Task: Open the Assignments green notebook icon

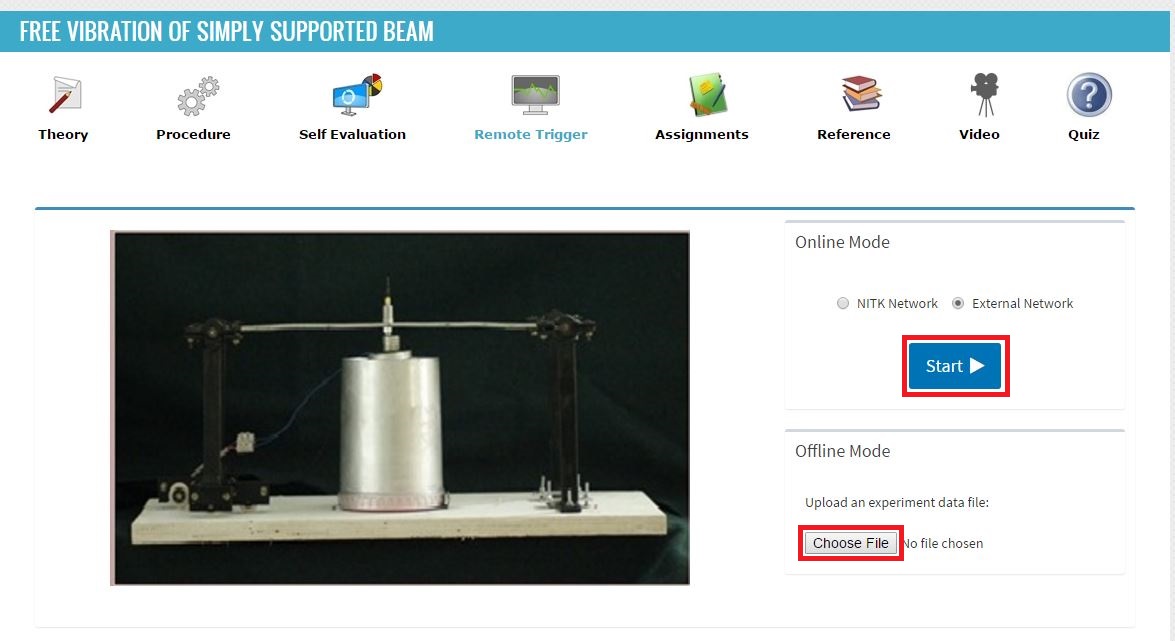Action: (x=708, y=94)
